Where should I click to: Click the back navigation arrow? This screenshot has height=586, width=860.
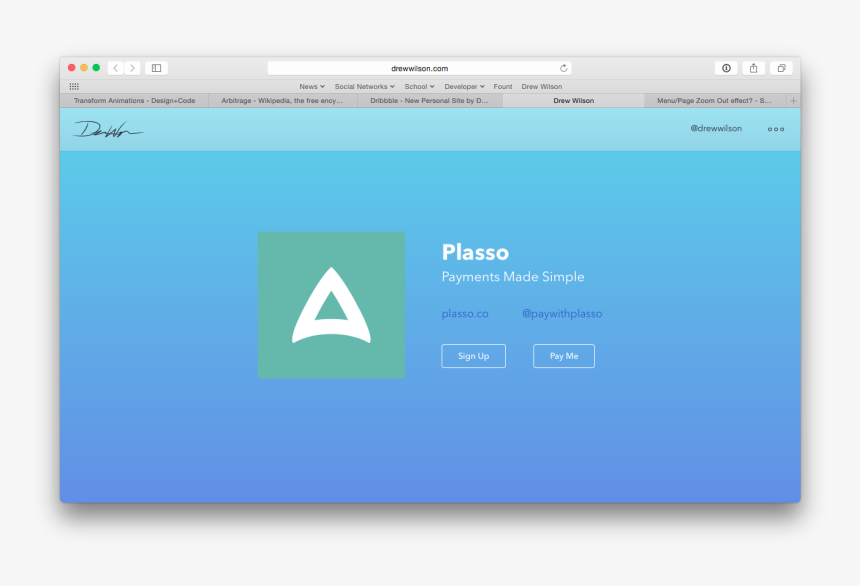click(x=115, y=67)
